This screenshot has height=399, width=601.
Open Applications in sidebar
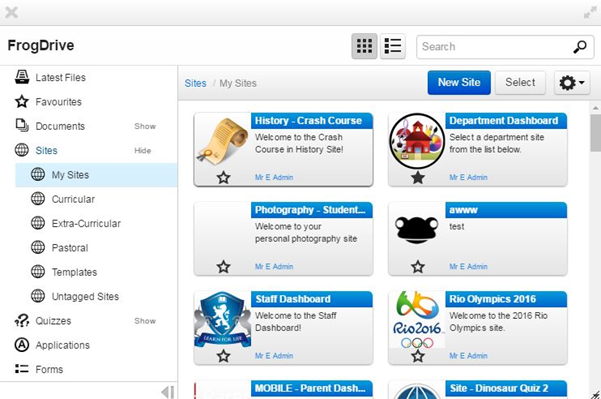point(62,345)
